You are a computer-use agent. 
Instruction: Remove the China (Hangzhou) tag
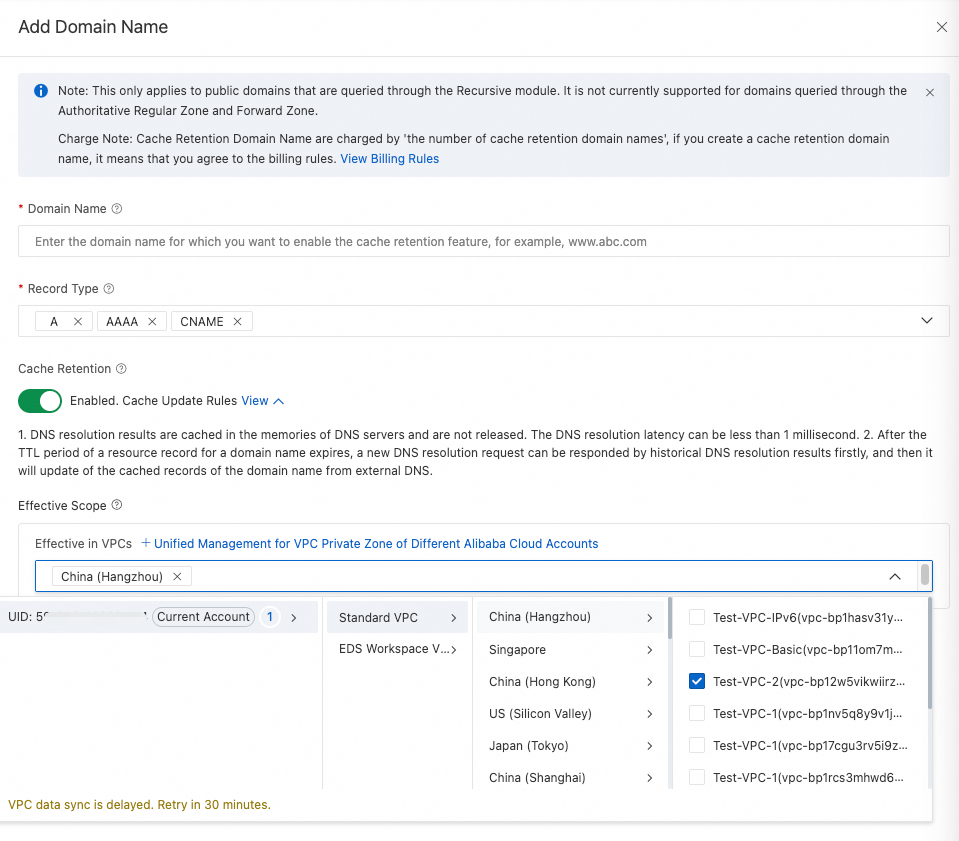point(177,577)
